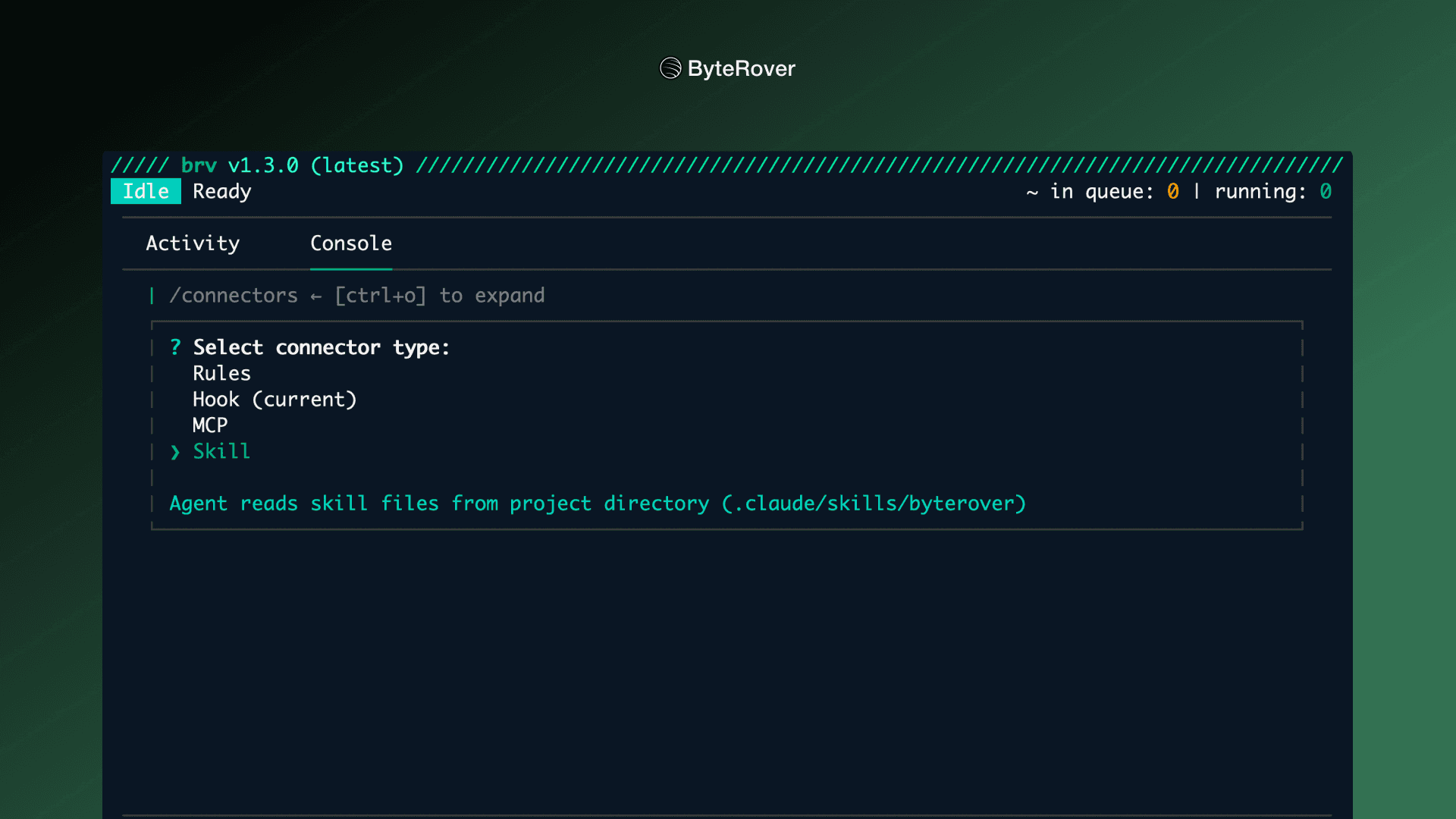Click the green question mark prompt icon

click(175, 347)
